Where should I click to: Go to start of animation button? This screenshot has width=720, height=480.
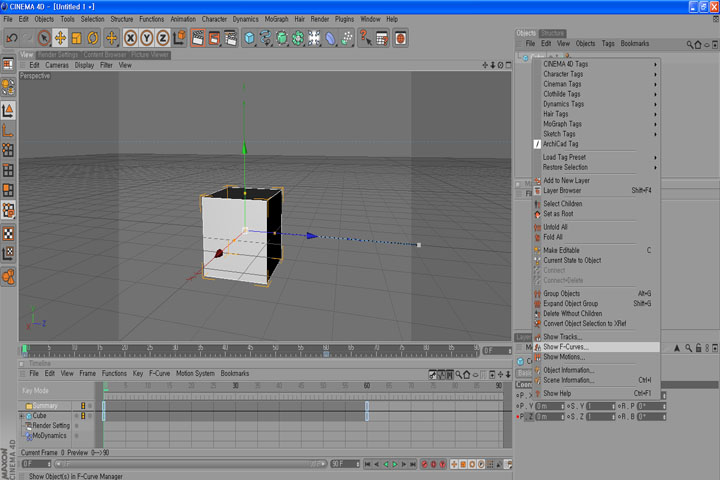pyautogui.click(x=367, y=464)
